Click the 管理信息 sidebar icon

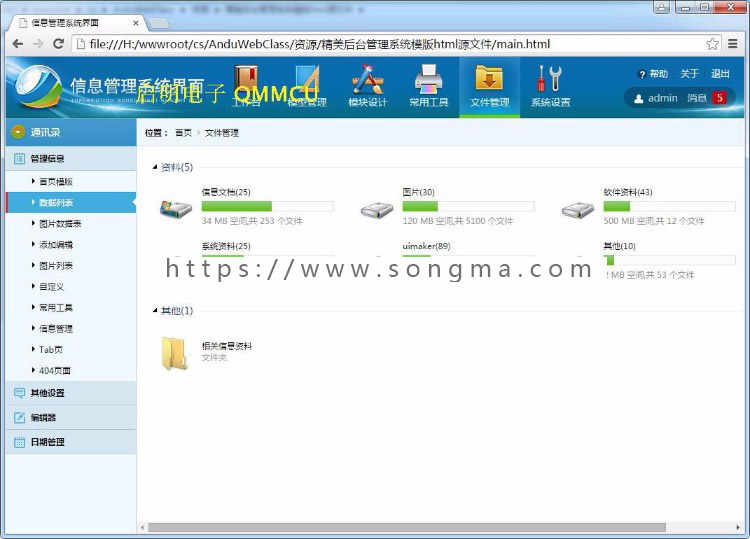pyautogui.click(x=19, y=158)
